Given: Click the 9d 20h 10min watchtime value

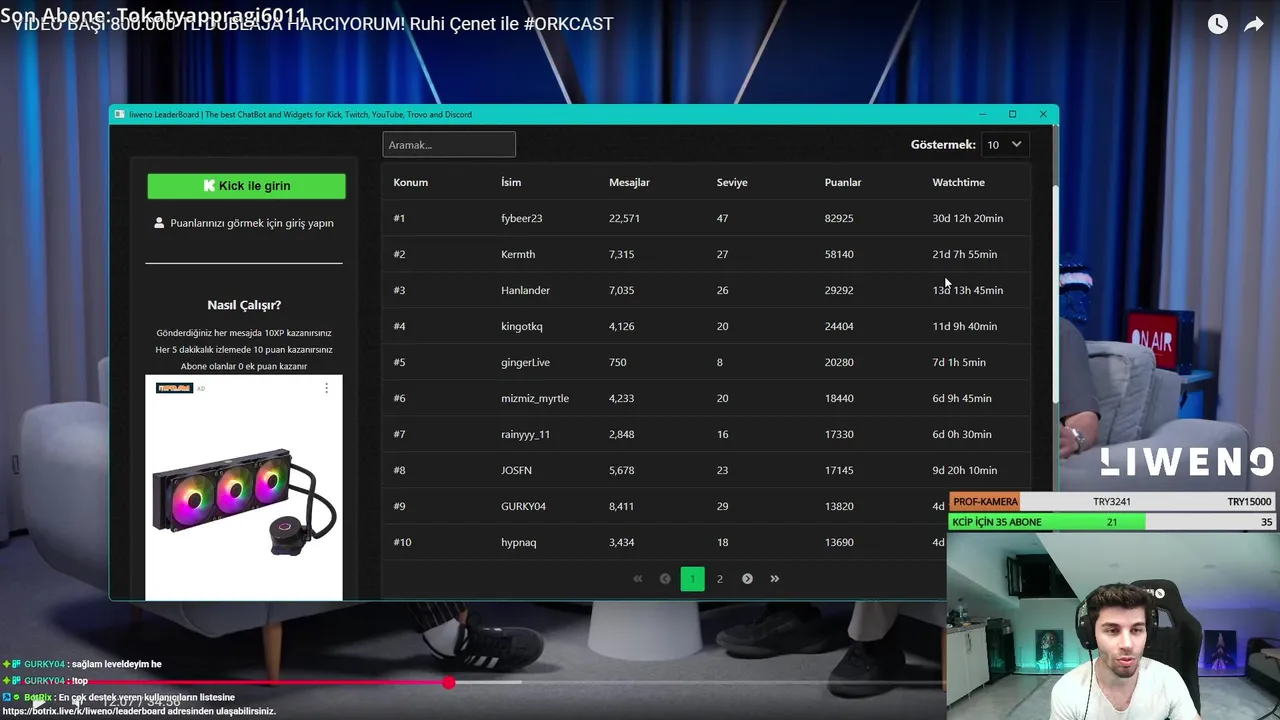Looking at the screenshot, I should (x=964, y=470).
